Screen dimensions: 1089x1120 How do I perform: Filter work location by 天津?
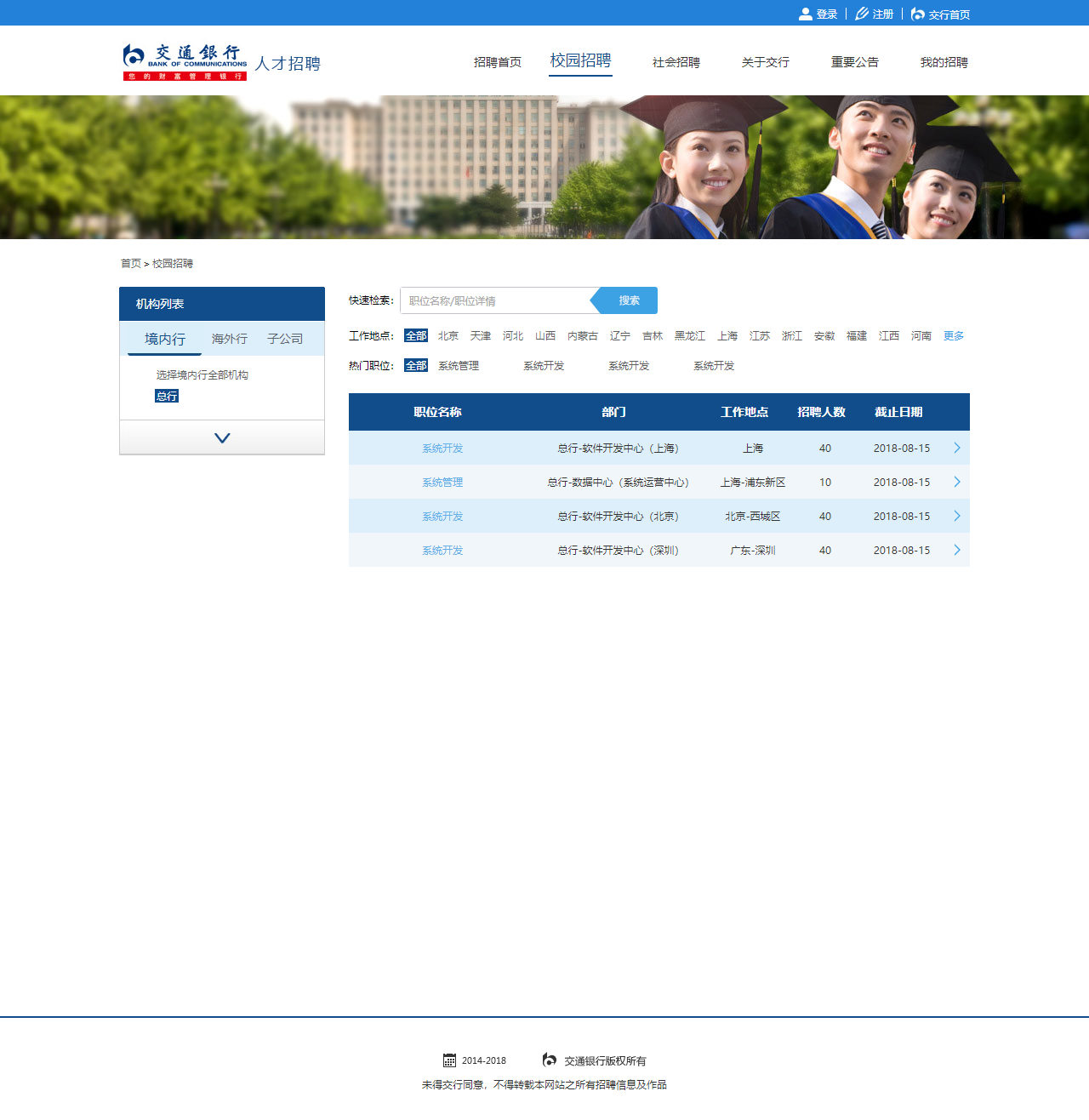(481, 336)
